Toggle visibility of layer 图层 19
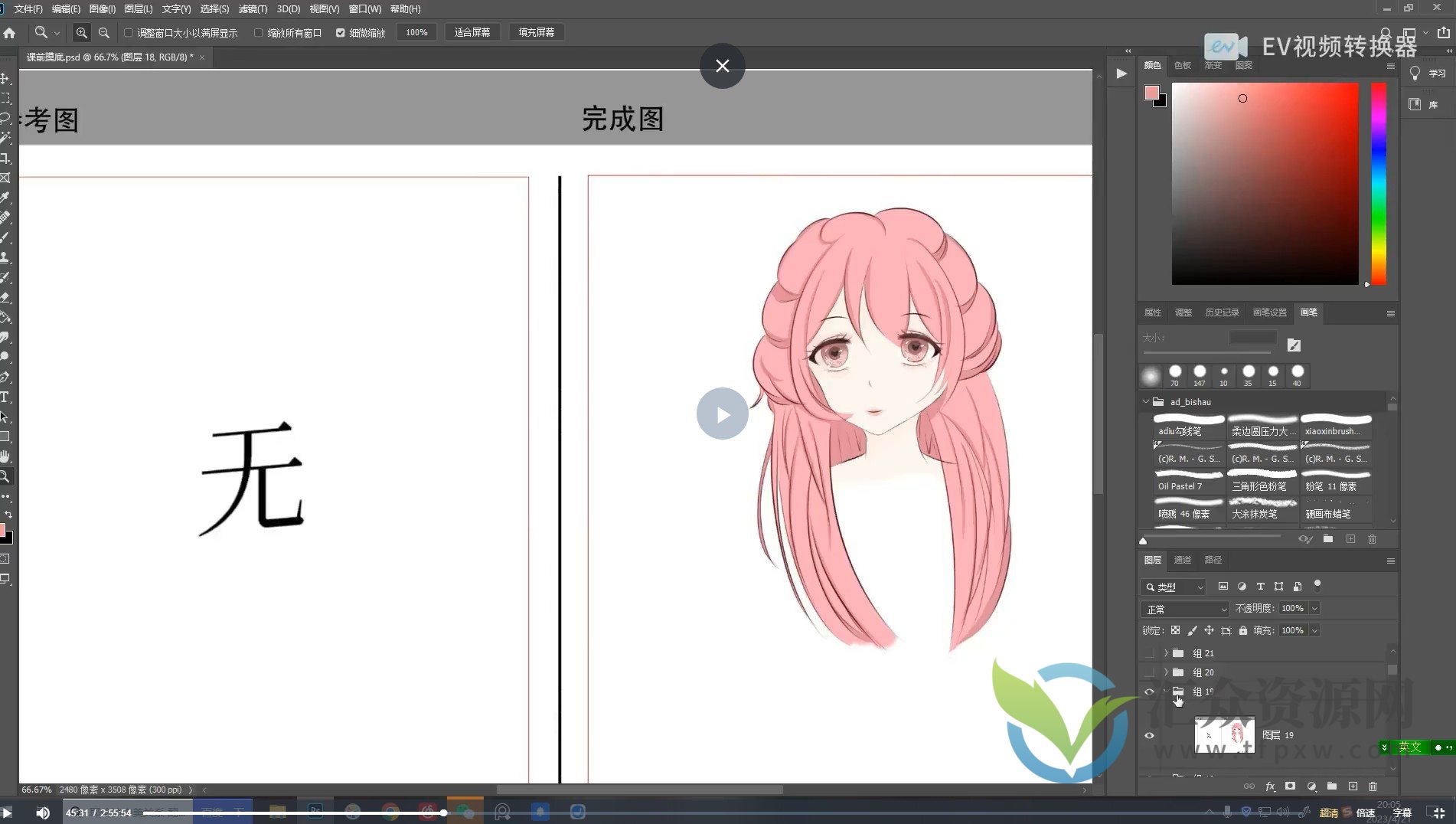Screen dimensions: 1456x824 click(1149, 734)
